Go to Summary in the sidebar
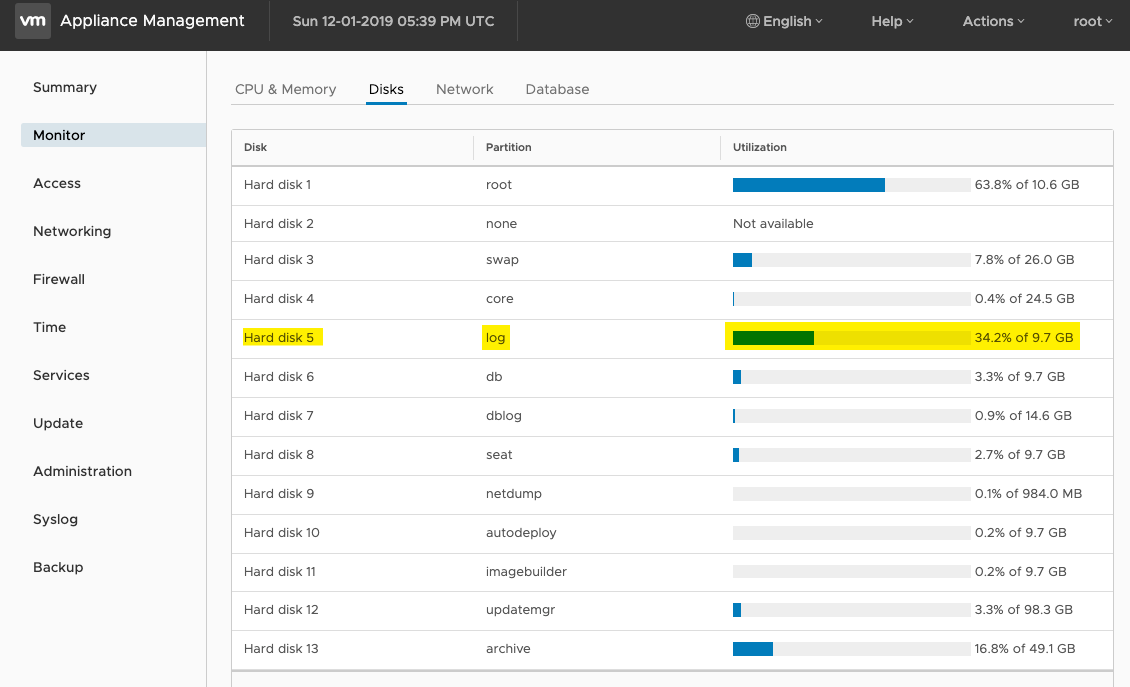The image size is (1130, 687). click(x=65, y=87)
